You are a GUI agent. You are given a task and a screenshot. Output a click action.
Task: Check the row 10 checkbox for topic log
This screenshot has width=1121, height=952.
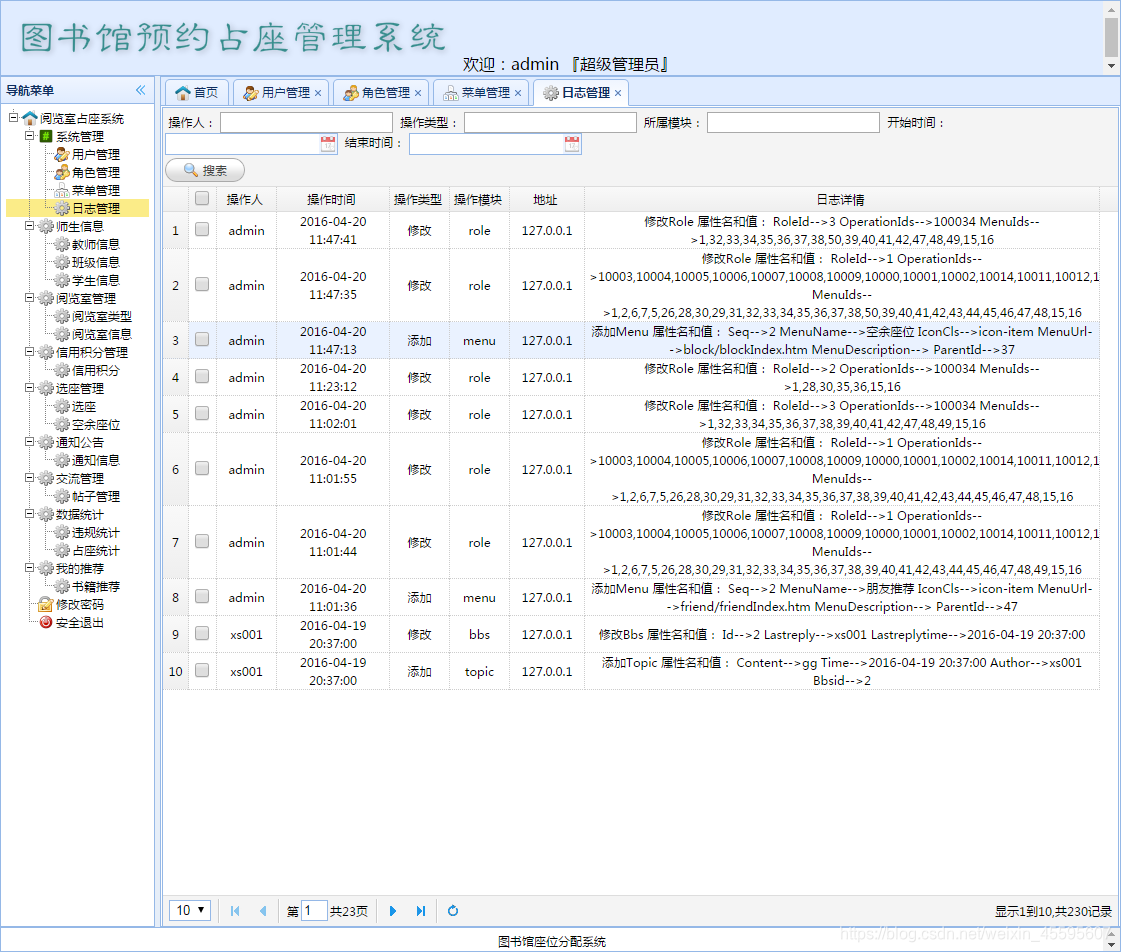[202, 670]
